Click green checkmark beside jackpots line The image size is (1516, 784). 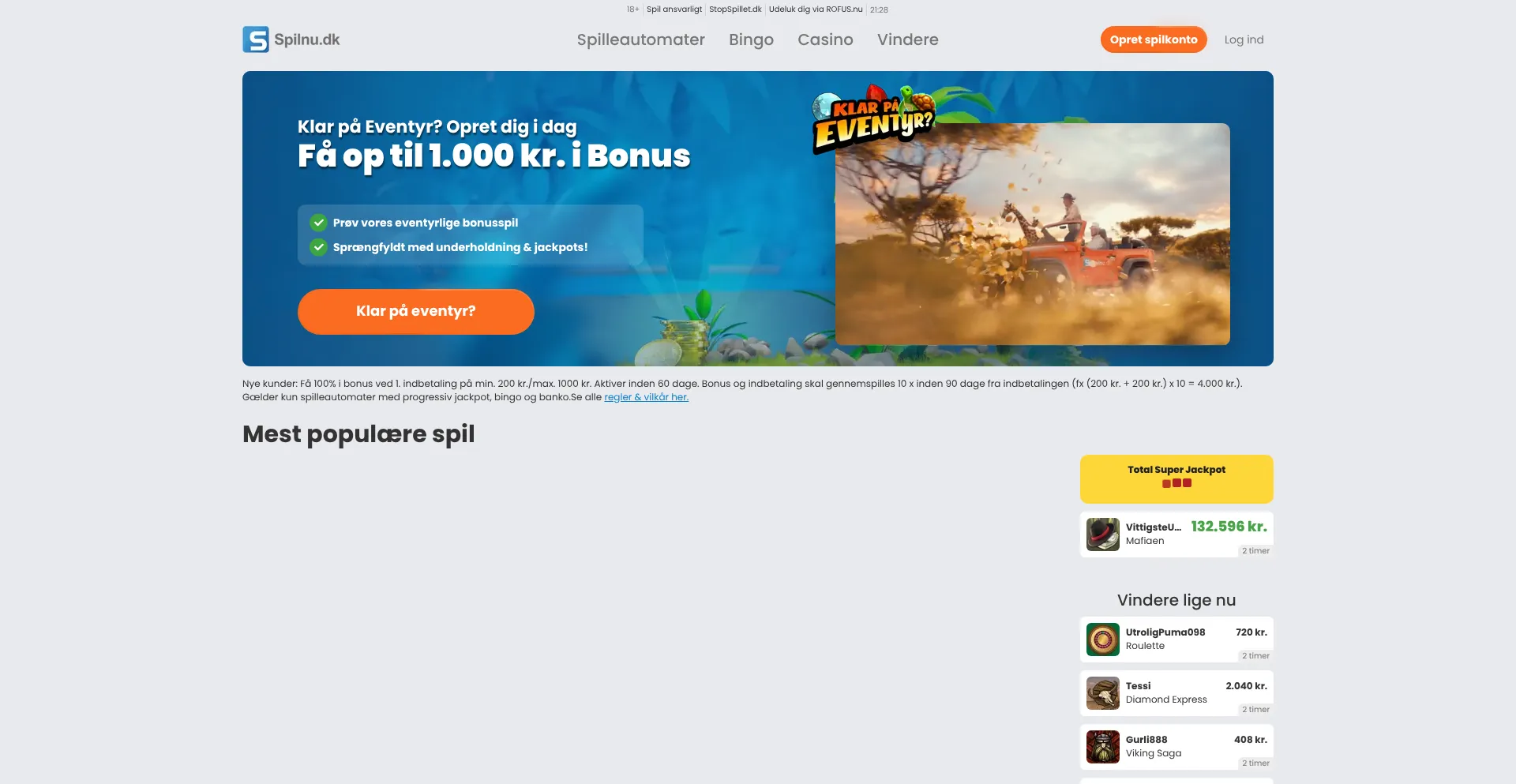318,247
